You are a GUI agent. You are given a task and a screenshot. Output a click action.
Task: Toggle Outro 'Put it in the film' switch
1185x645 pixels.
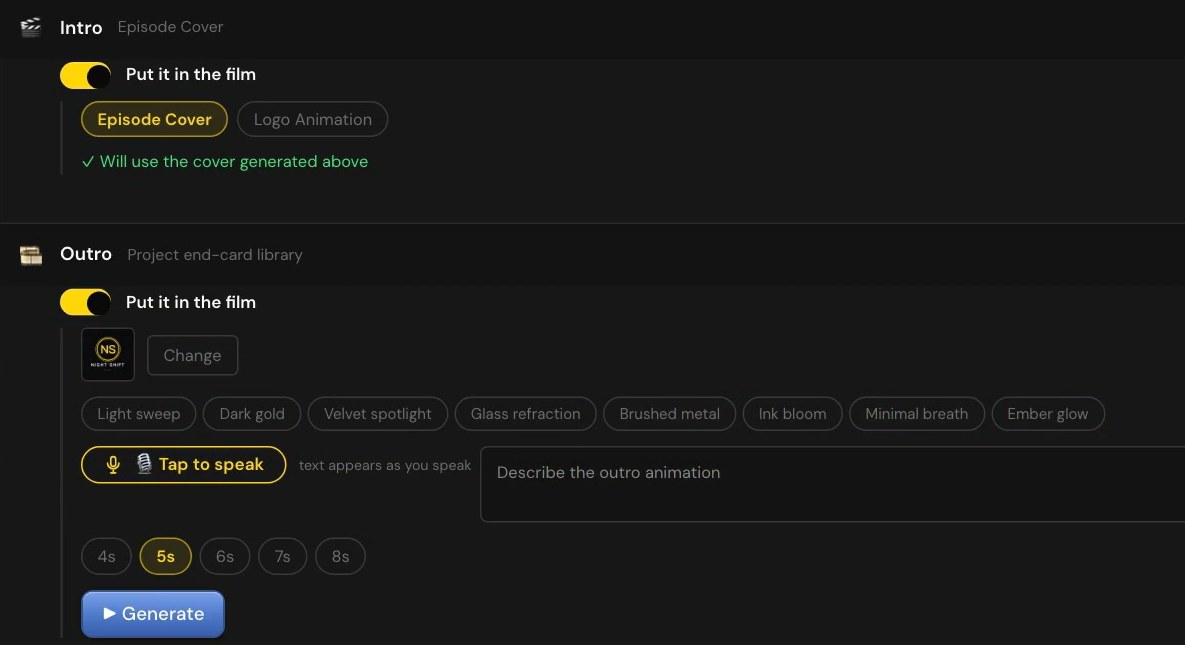coord(85,302)
